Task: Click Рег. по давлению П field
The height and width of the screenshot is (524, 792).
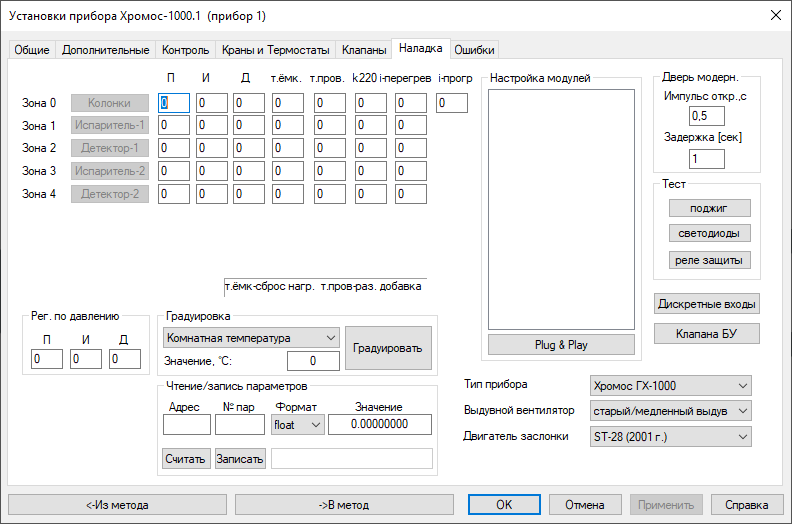Action: click(x=47, y=359)
